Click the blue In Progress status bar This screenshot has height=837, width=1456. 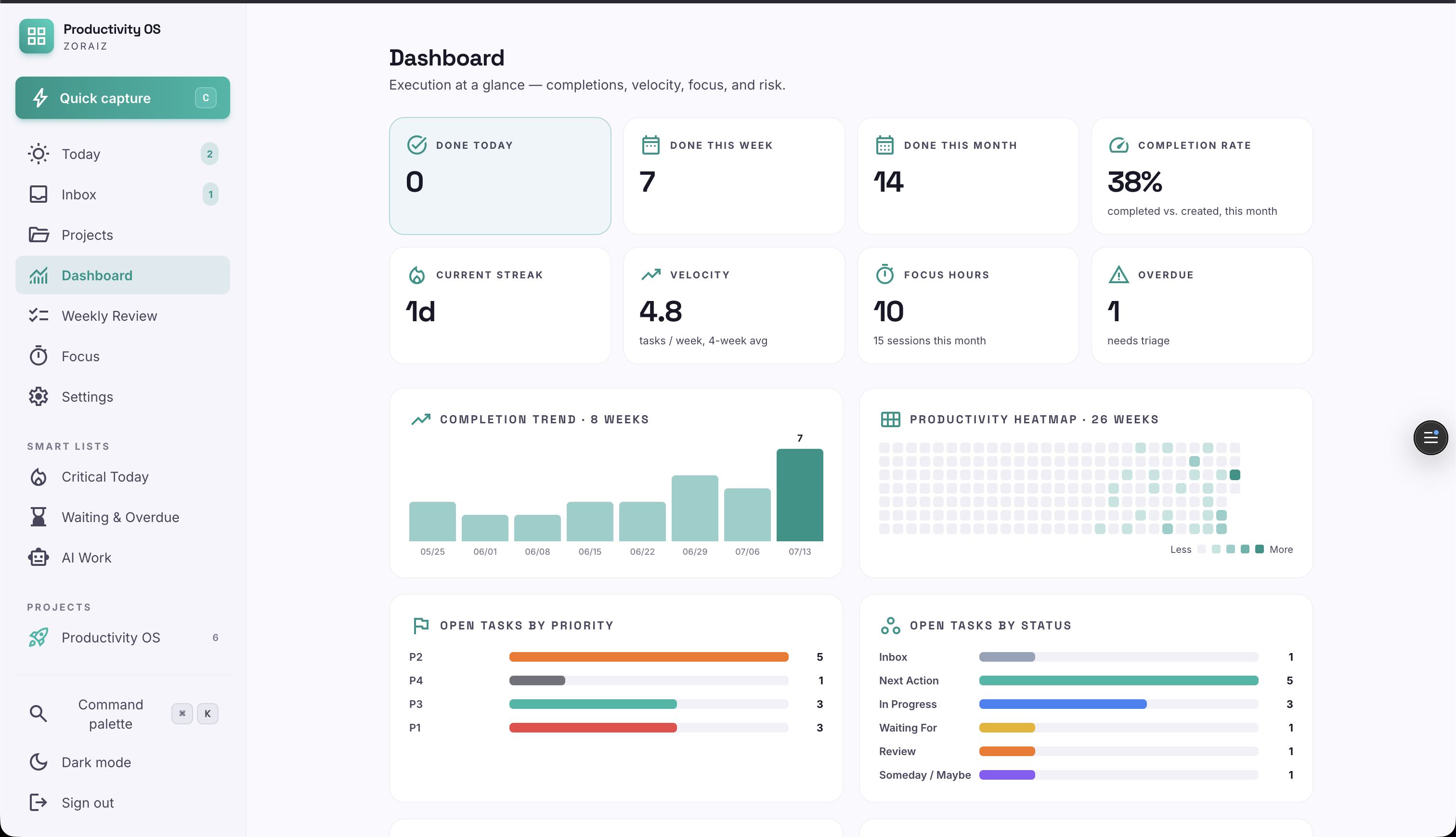[x=1063, y=704]
